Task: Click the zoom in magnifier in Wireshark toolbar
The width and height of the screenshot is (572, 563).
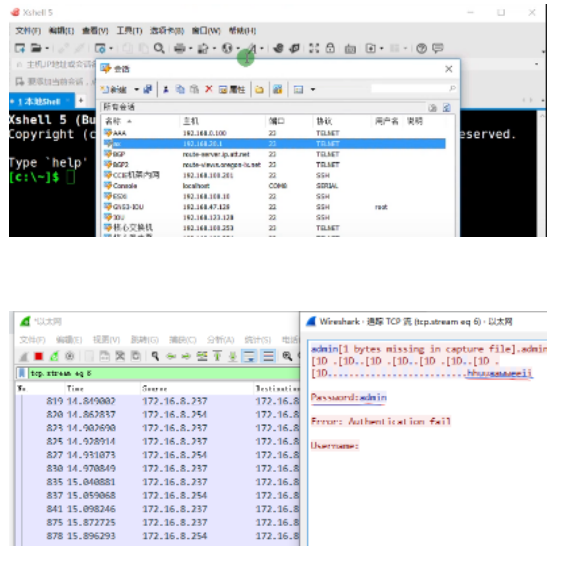Action: [x=287, y=356]
